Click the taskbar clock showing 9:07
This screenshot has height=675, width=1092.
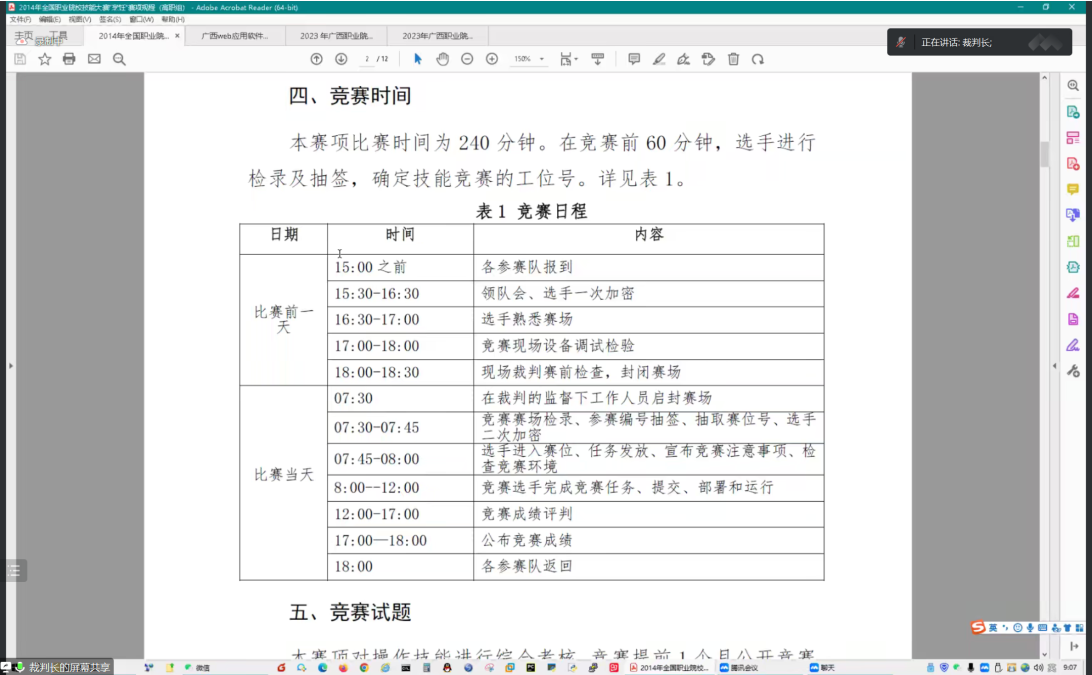(1070, 667)
